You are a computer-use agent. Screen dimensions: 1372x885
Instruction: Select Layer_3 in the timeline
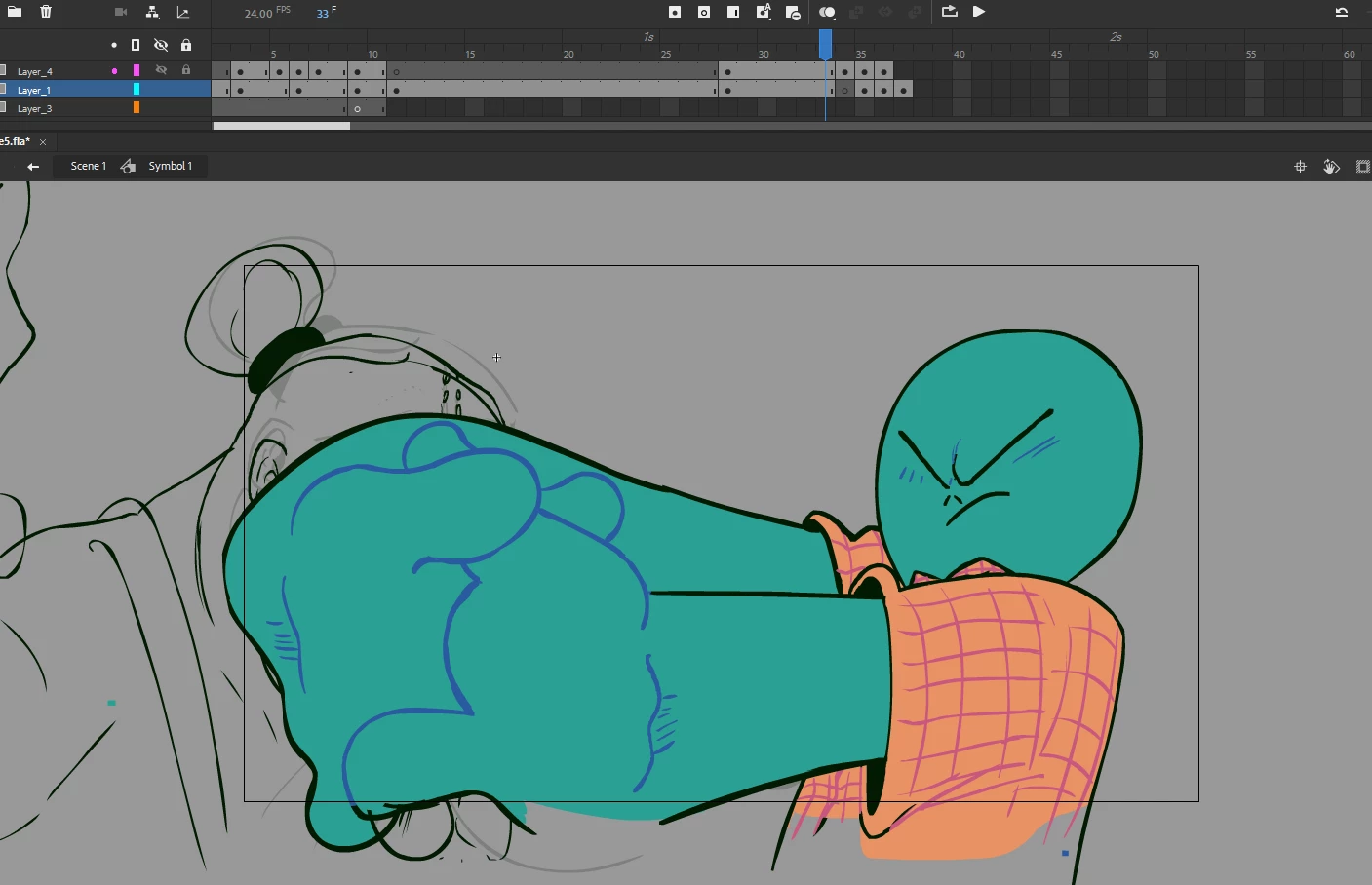pyautogui.click(x=35, y=108)
